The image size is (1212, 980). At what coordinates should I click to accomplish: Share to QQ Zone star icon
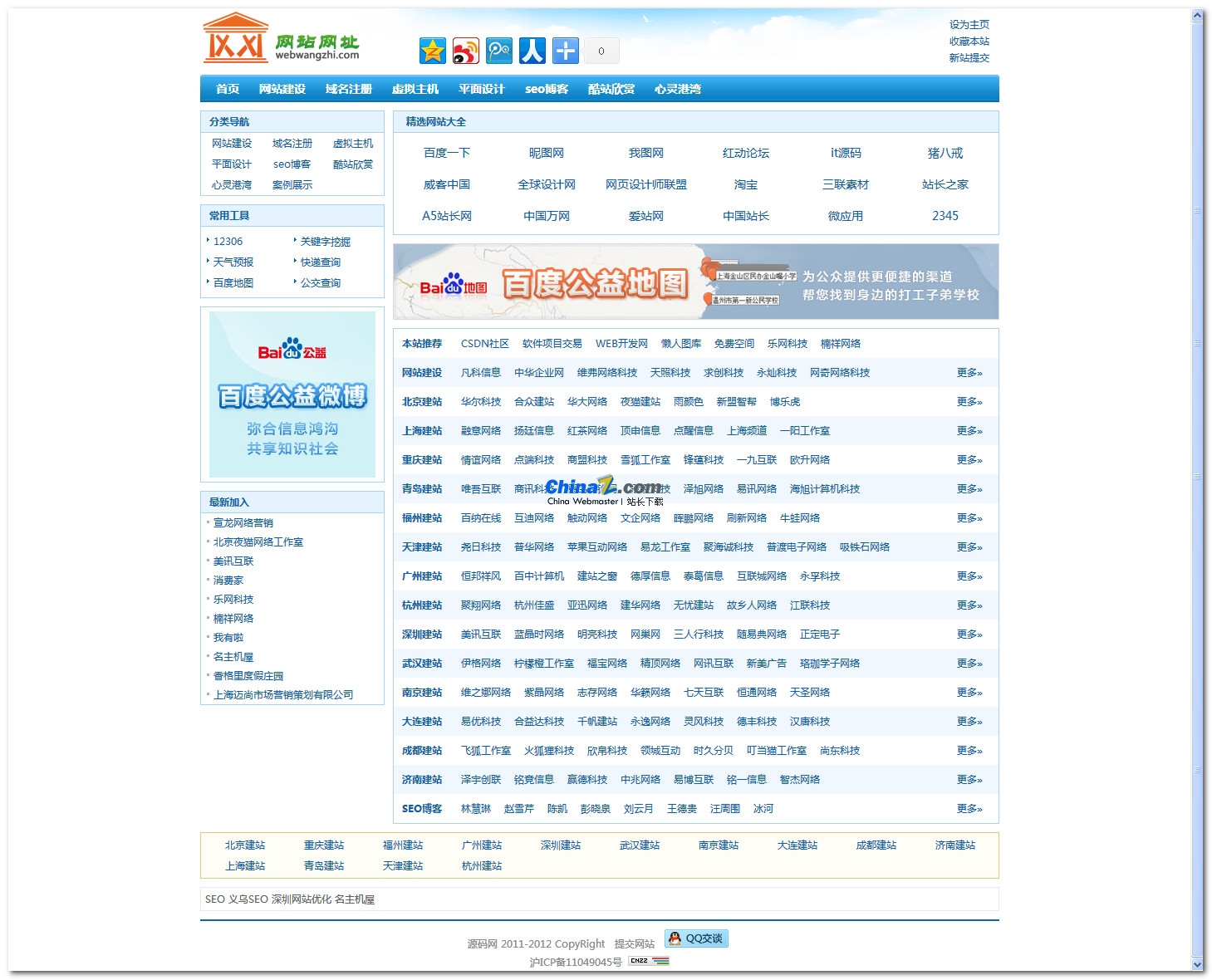coord(432,51)
